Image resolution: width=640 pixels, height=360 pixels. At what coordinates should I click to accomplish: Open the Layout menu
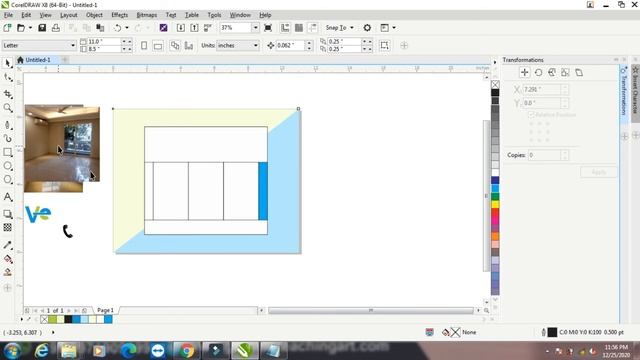(x=68, y=15)
